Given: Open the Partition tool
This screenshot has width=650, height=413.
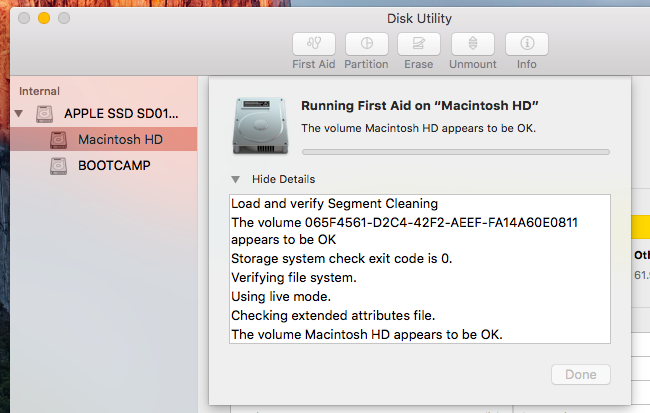Looking at the screenshot, I should pos(366,44).
